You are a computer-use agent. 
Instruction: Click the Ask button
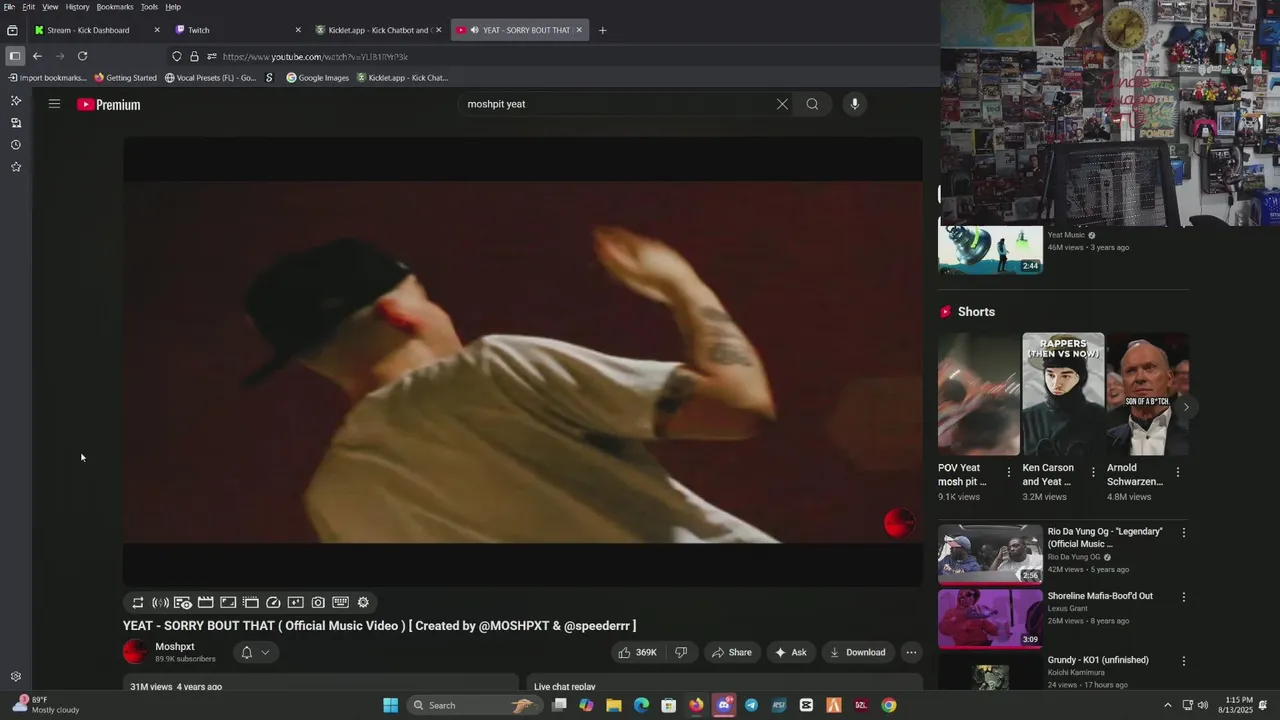click(x=790, y=652)
